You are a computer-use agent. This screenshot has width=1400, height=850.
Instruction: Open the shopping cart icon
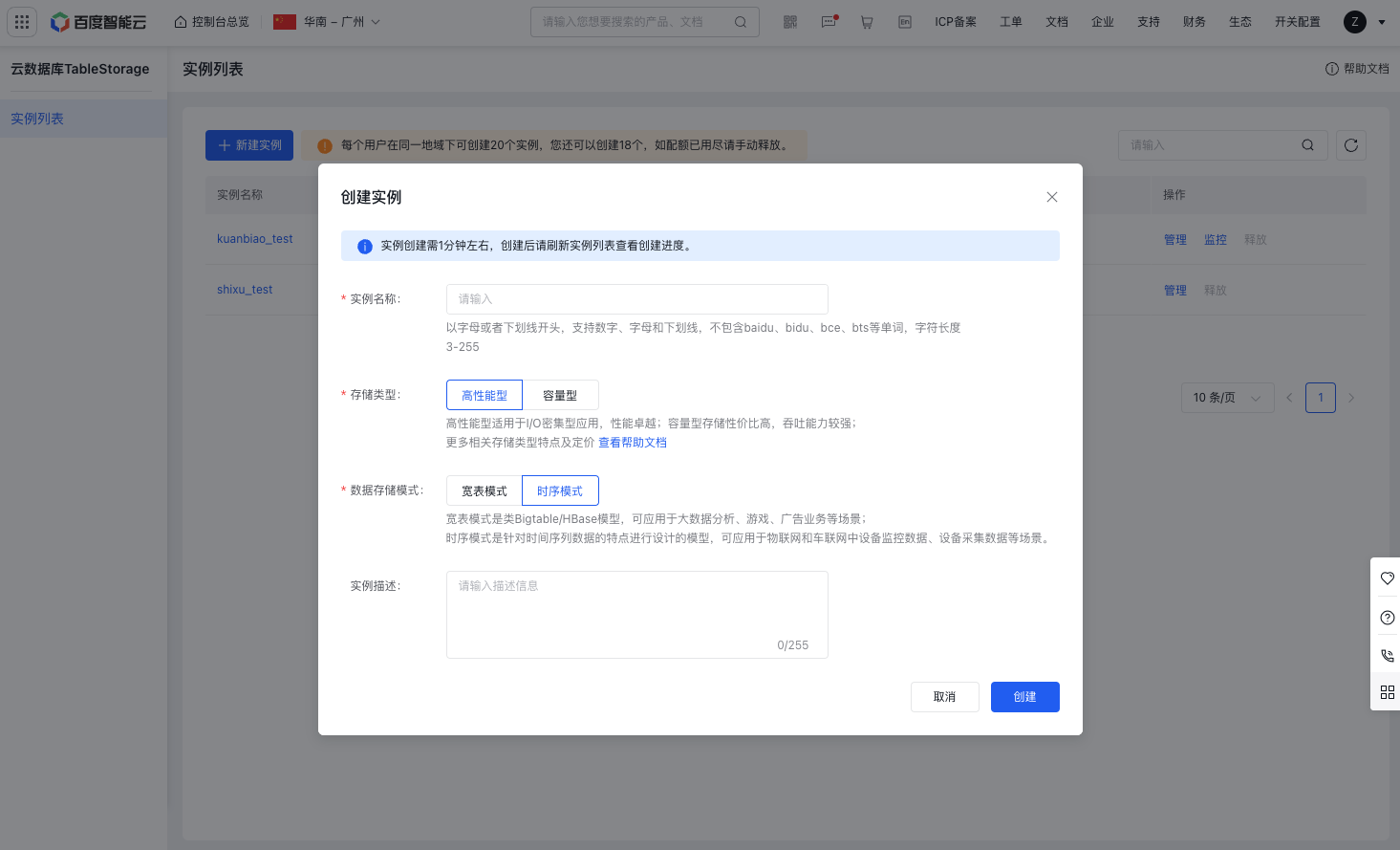pyautogui.click(x=867, y=21)
